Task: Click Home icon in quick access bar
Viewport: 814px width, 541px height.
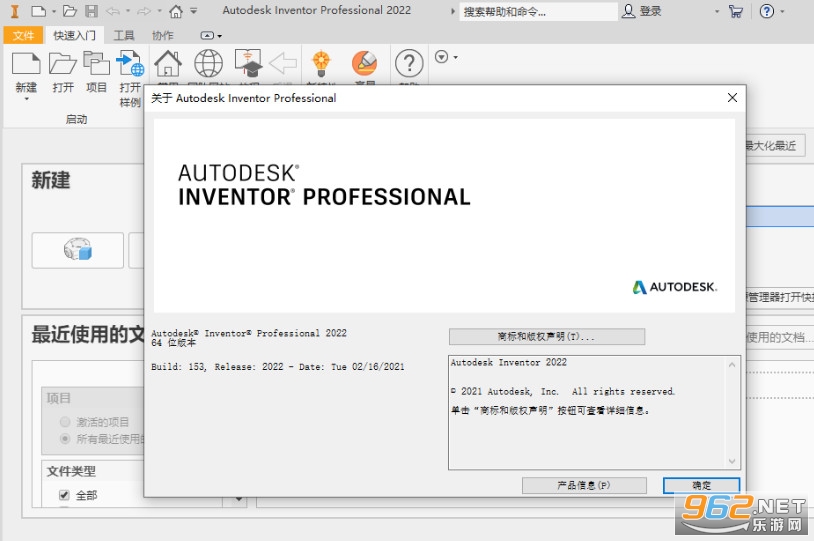Action: pyautogui.click(x=176, y=11)
